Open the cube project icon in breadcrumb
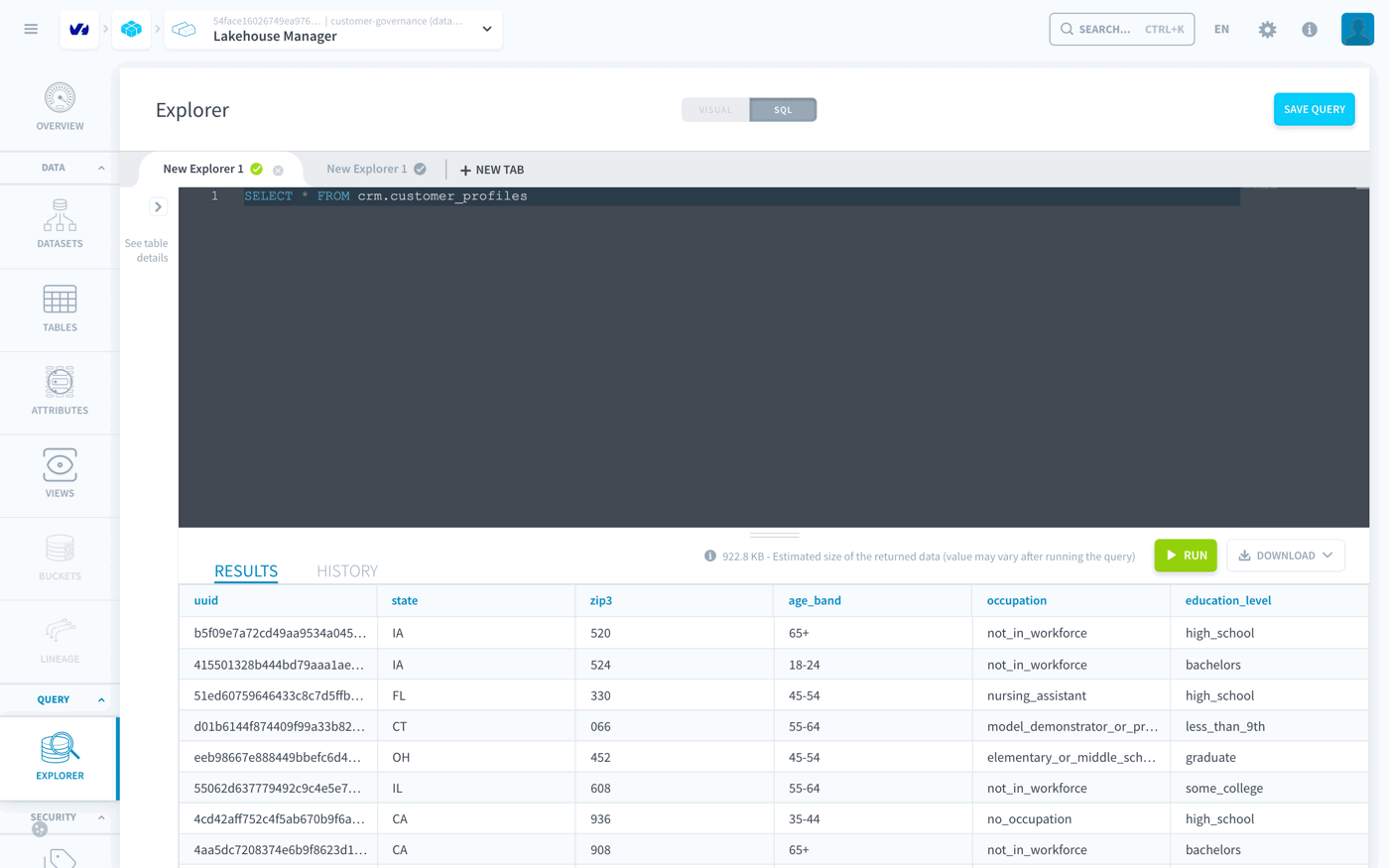This screenshot has width=1389, height=868. coord(131,30)
